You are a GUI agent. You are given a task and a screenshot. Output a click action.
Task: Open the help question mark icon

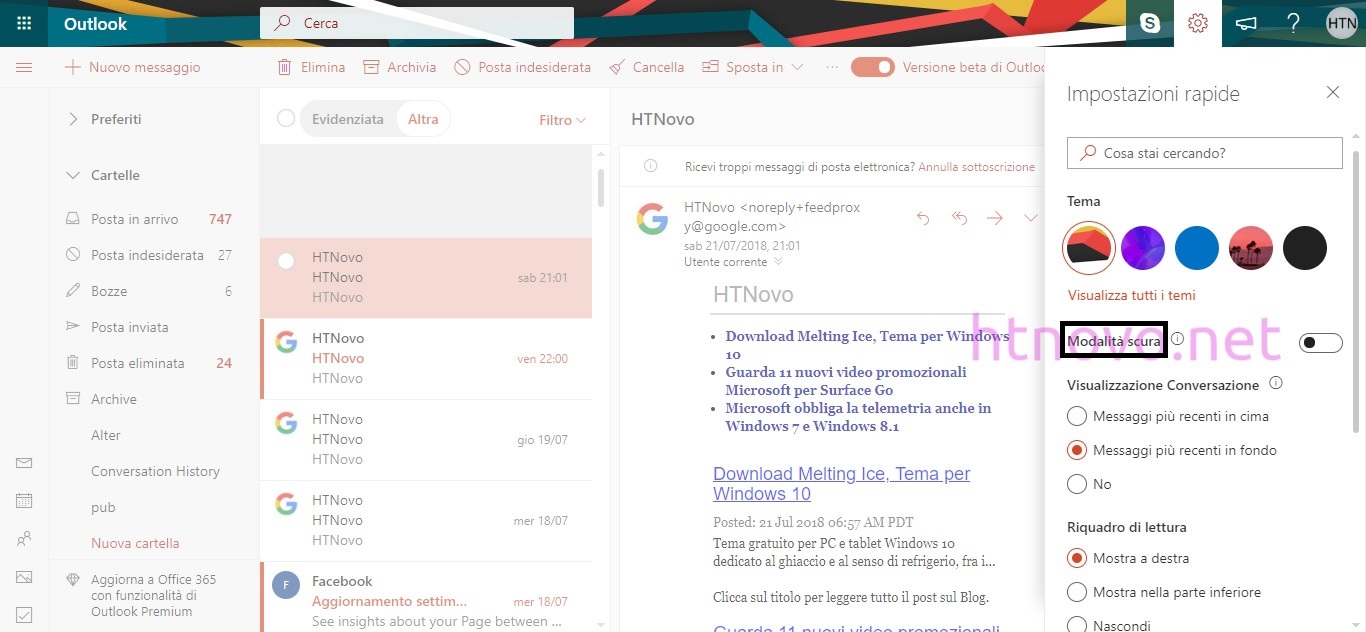coord(1294,23)
